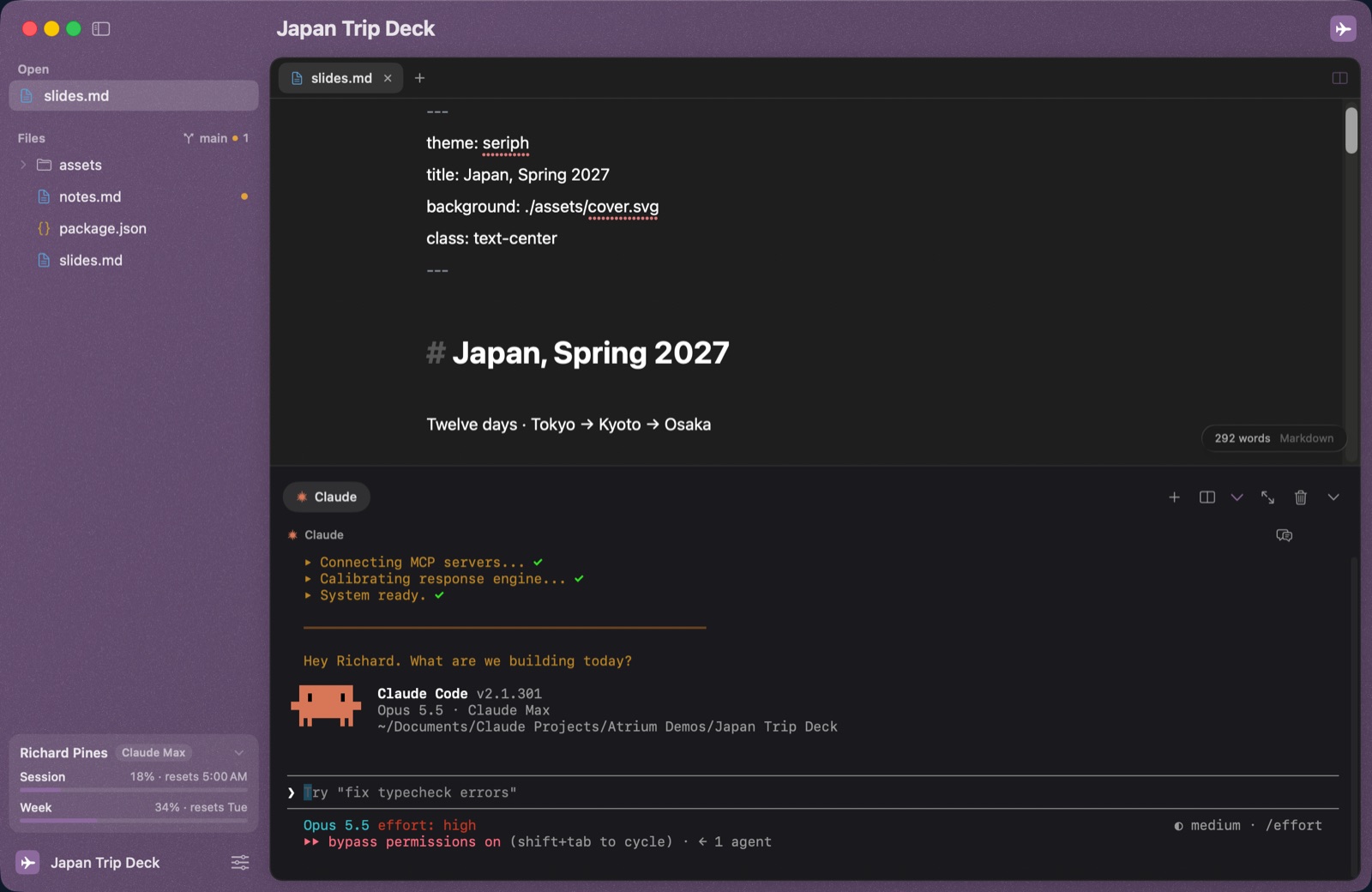This screenshot has width=1372, height=892.
Task: Click the Claude prompt input field
Action: coord(813,793)
